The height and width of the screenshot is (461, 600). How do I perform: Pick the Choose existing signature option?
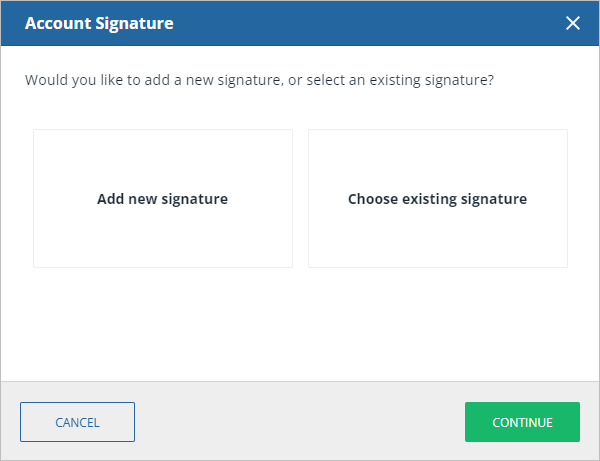click(437, 198)
